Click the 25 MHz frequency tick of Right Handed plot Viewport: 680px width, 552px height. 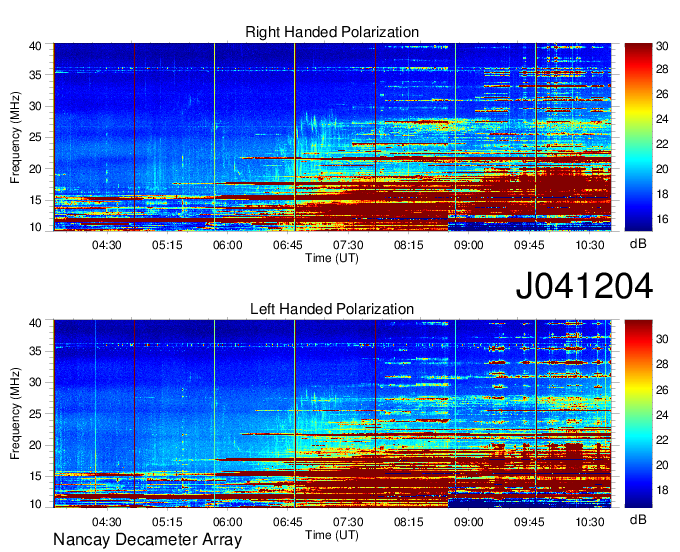click(x=35, y=137)
